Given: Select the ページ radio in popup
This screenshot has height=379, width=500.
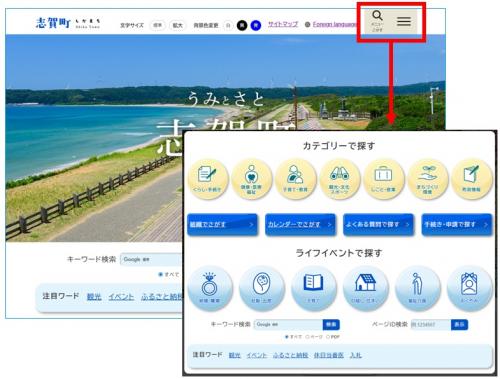Looking at the screenshot, I should pyautogui.click(x=307, y=337).
